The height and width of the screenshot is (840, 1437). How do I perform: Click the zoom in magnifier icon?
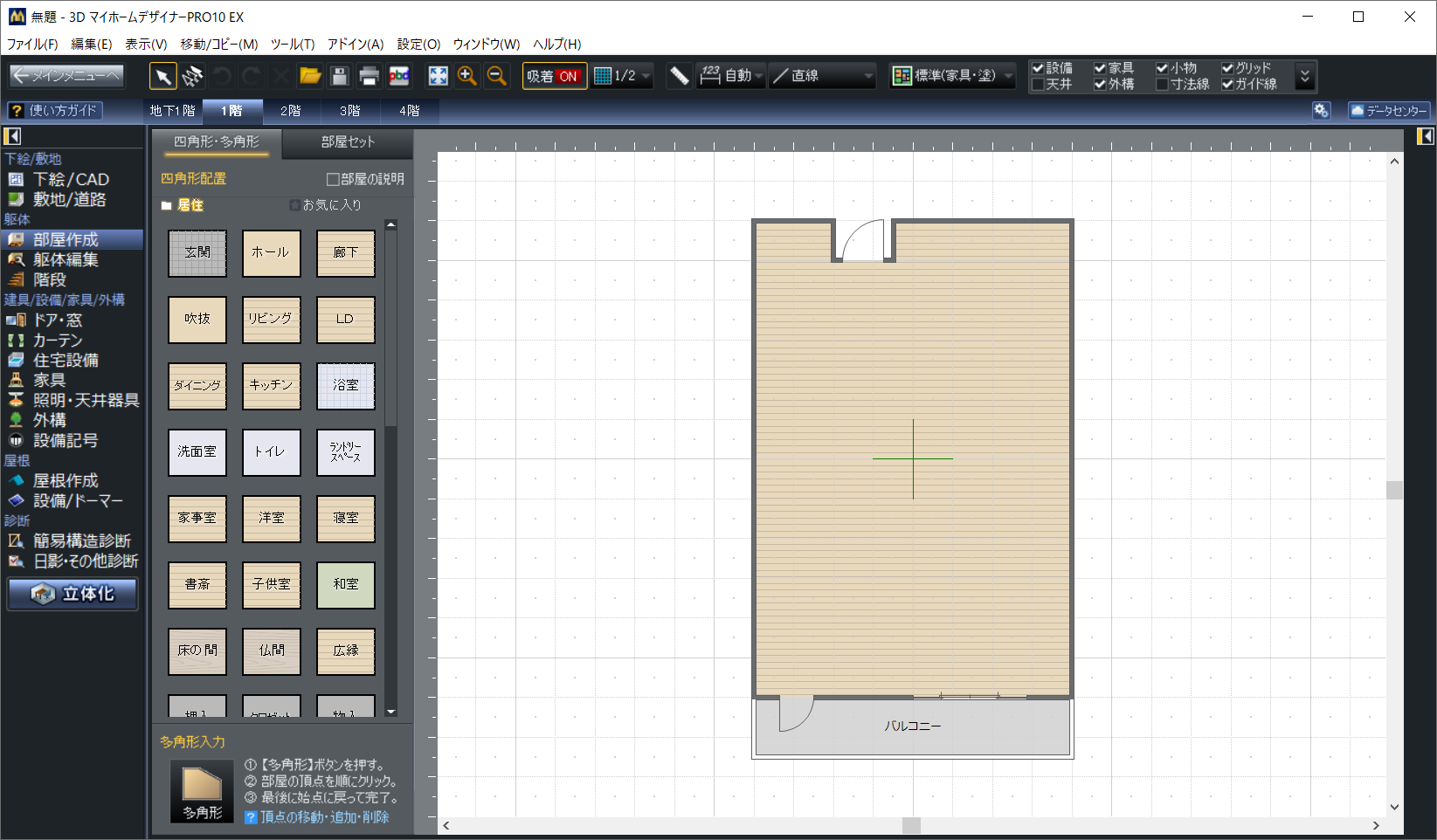(467, 77)
